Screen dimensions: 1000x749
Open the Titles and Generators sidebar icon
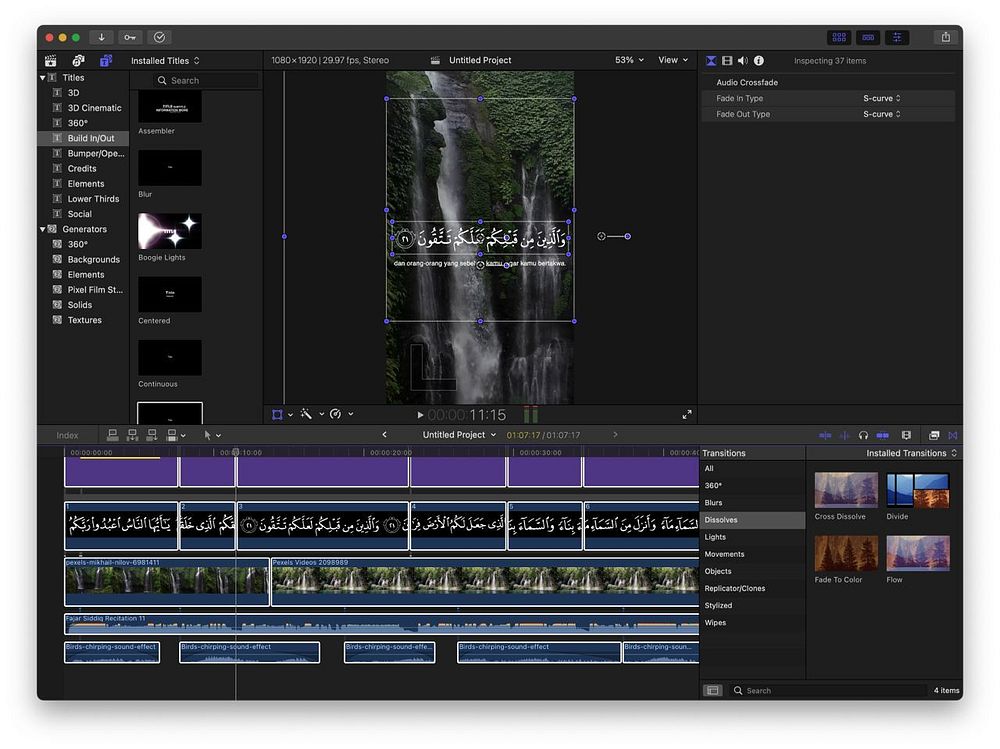point(105,61)
